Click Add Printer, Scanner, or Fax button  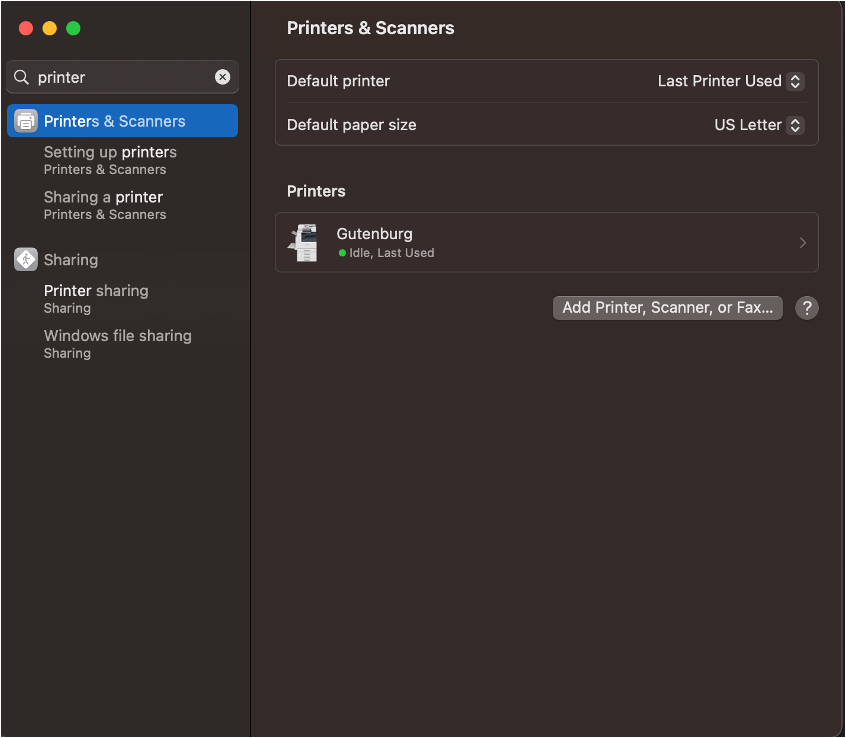point(667,308)
